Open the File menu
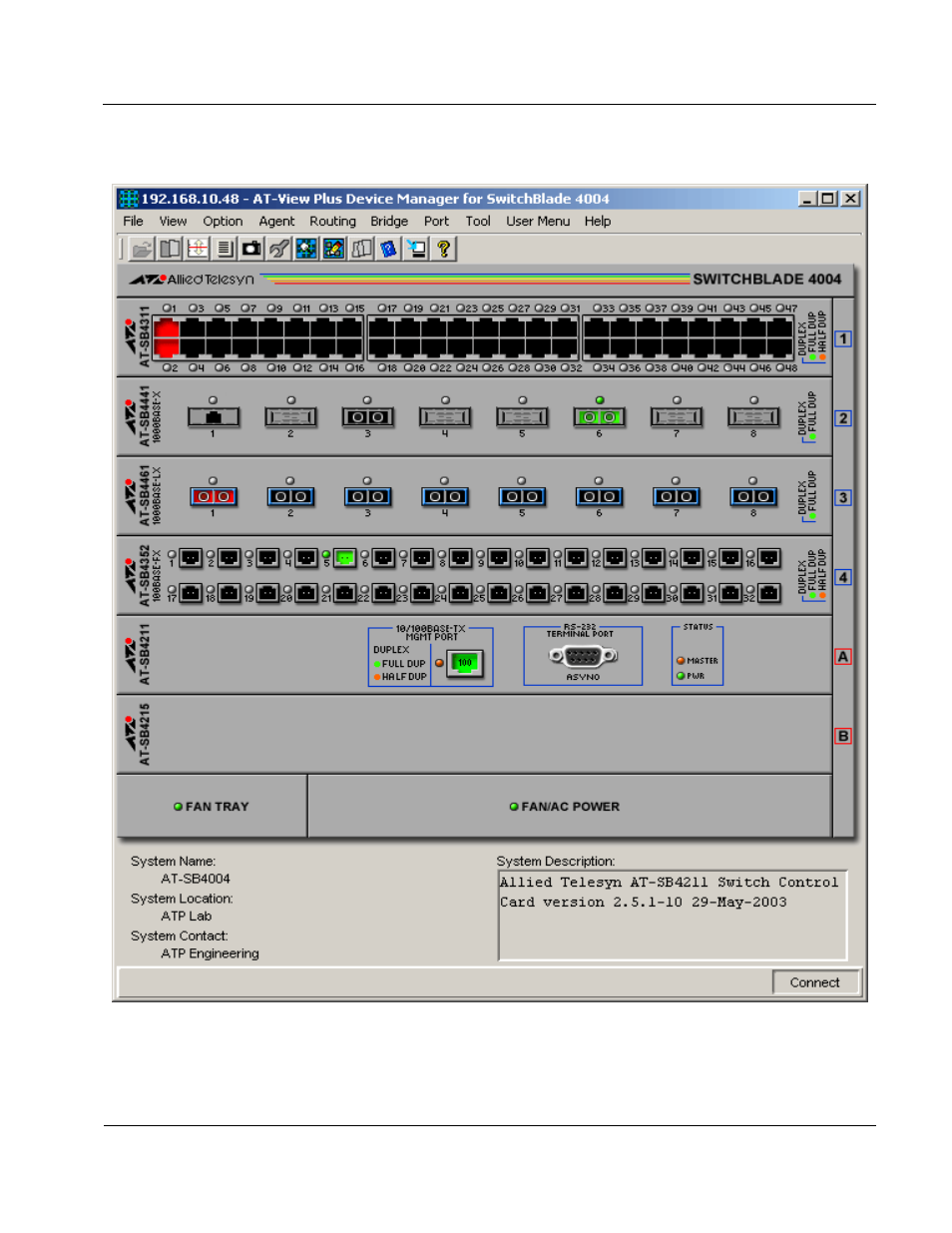 133,222
